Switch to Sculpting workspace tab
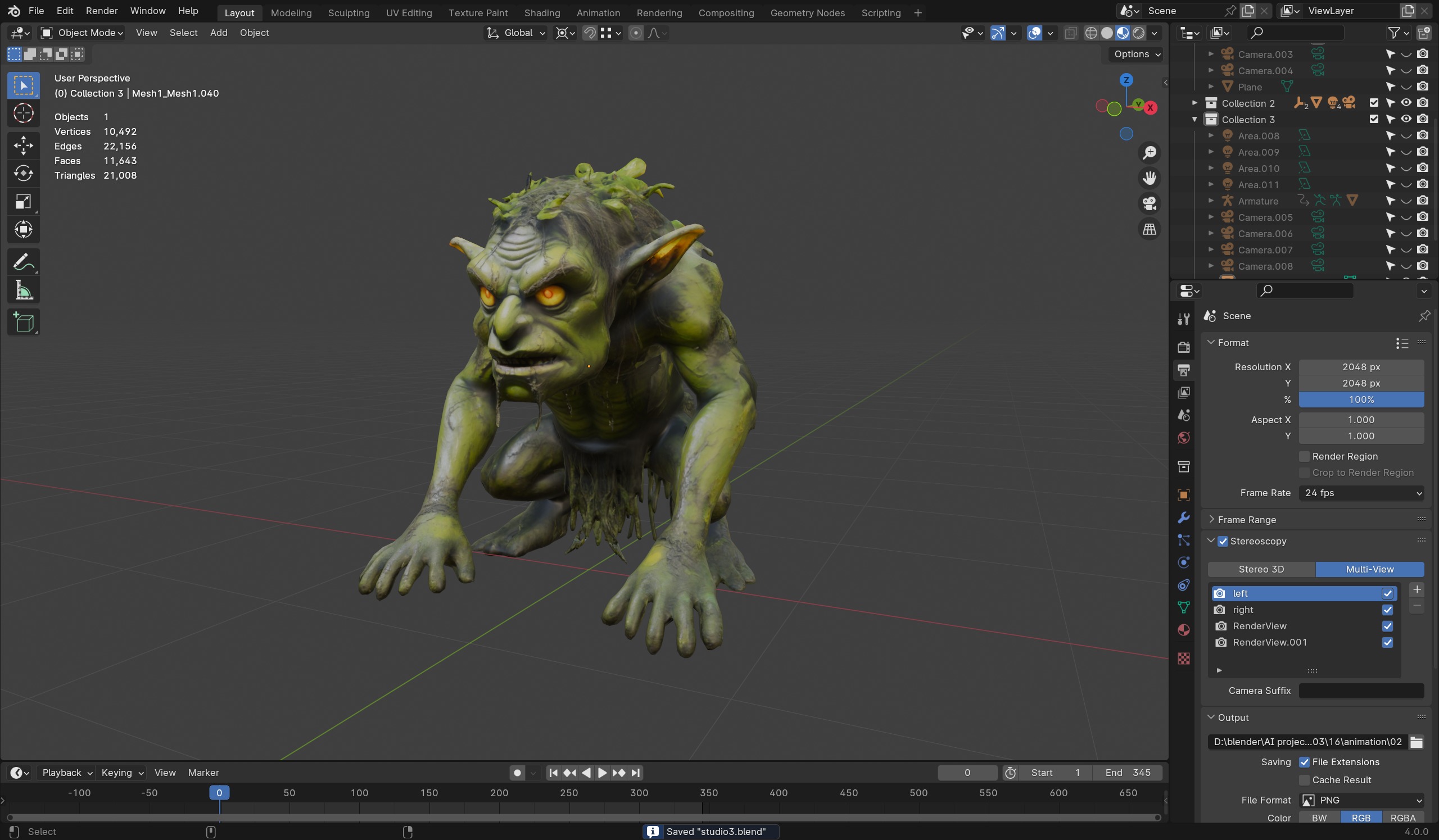1439x840 pixels. coord(349,12)
